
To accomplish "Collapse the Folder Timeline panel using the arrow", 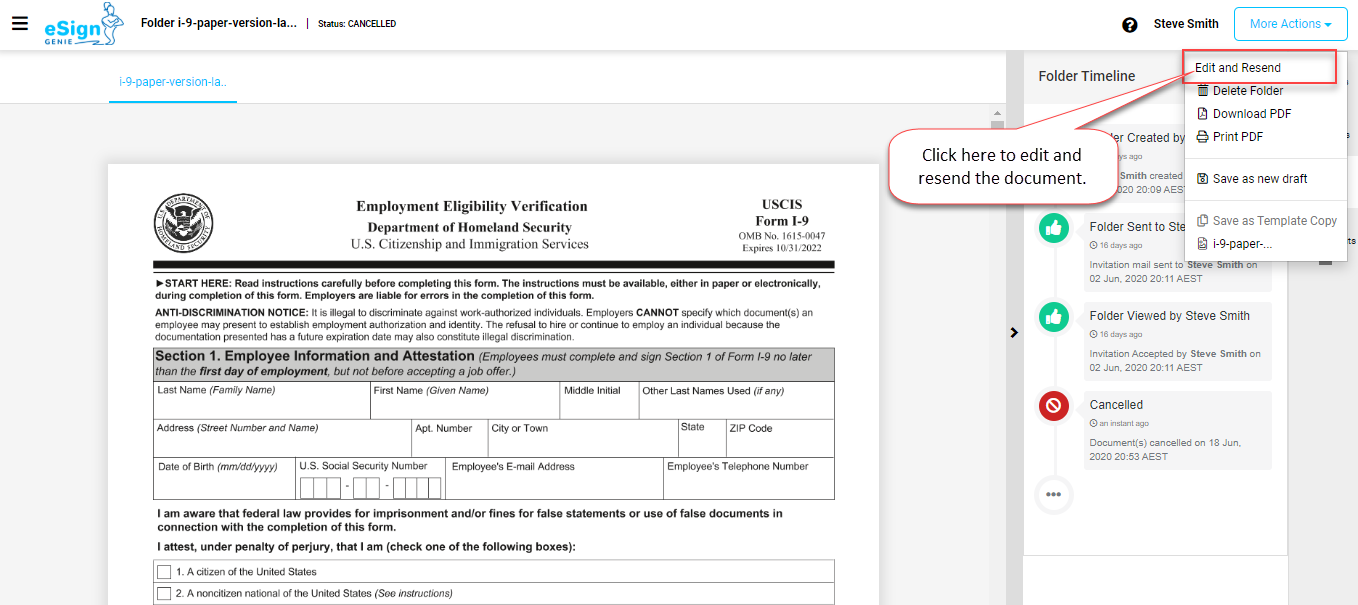I will click(1014, 332).
